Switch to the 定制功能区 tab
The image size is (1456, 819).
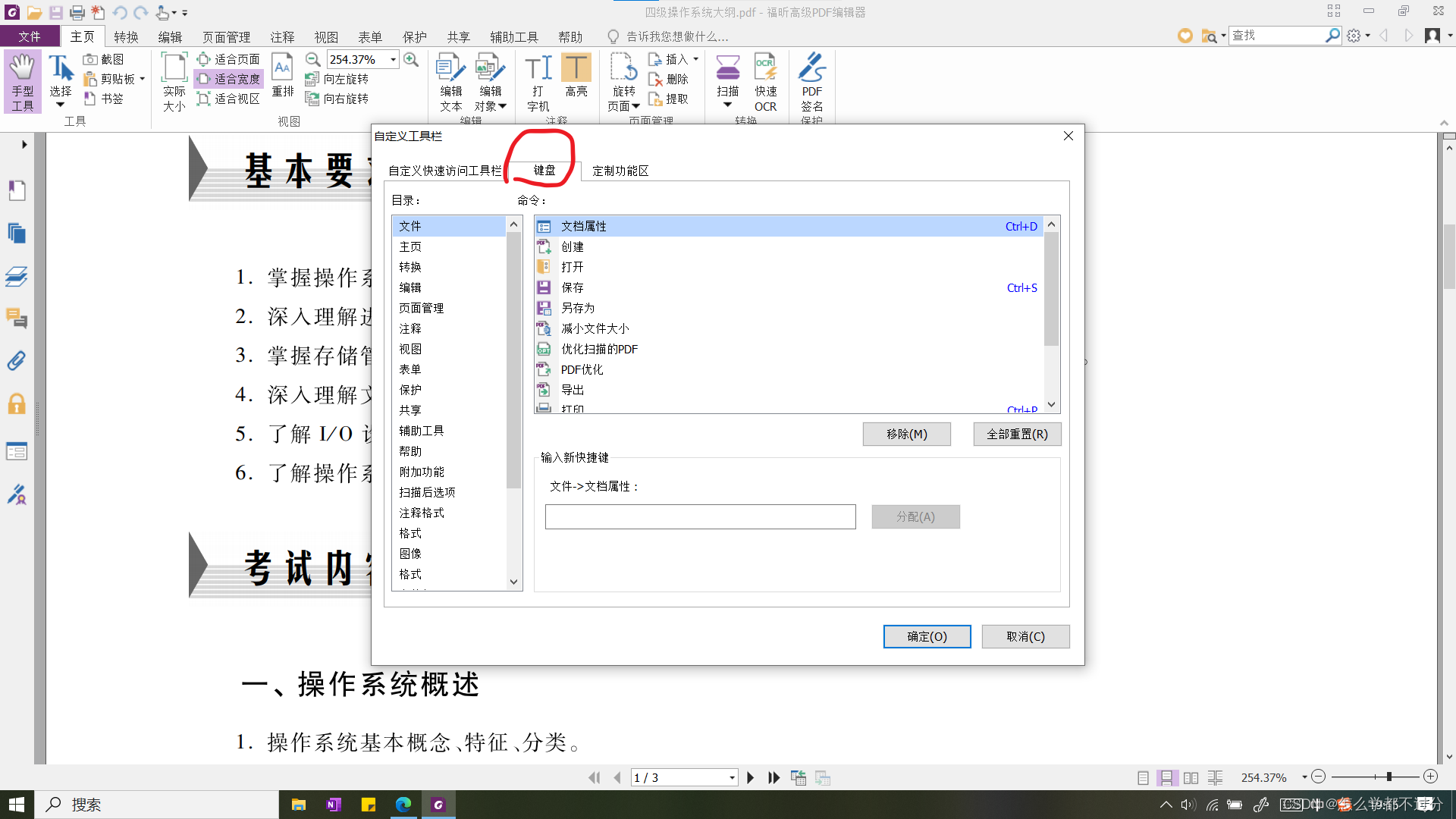(x=620, y=171)
